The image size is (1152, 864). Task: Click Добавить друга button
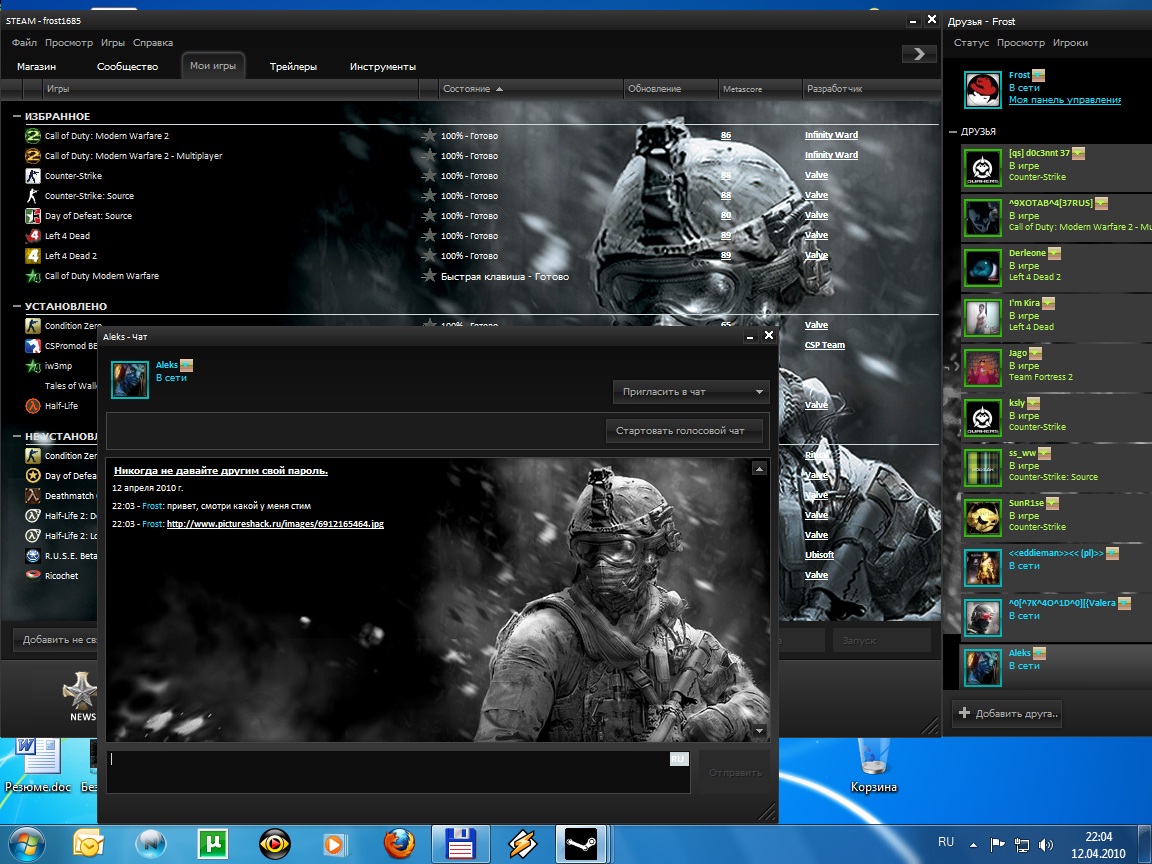[1007, 713]
